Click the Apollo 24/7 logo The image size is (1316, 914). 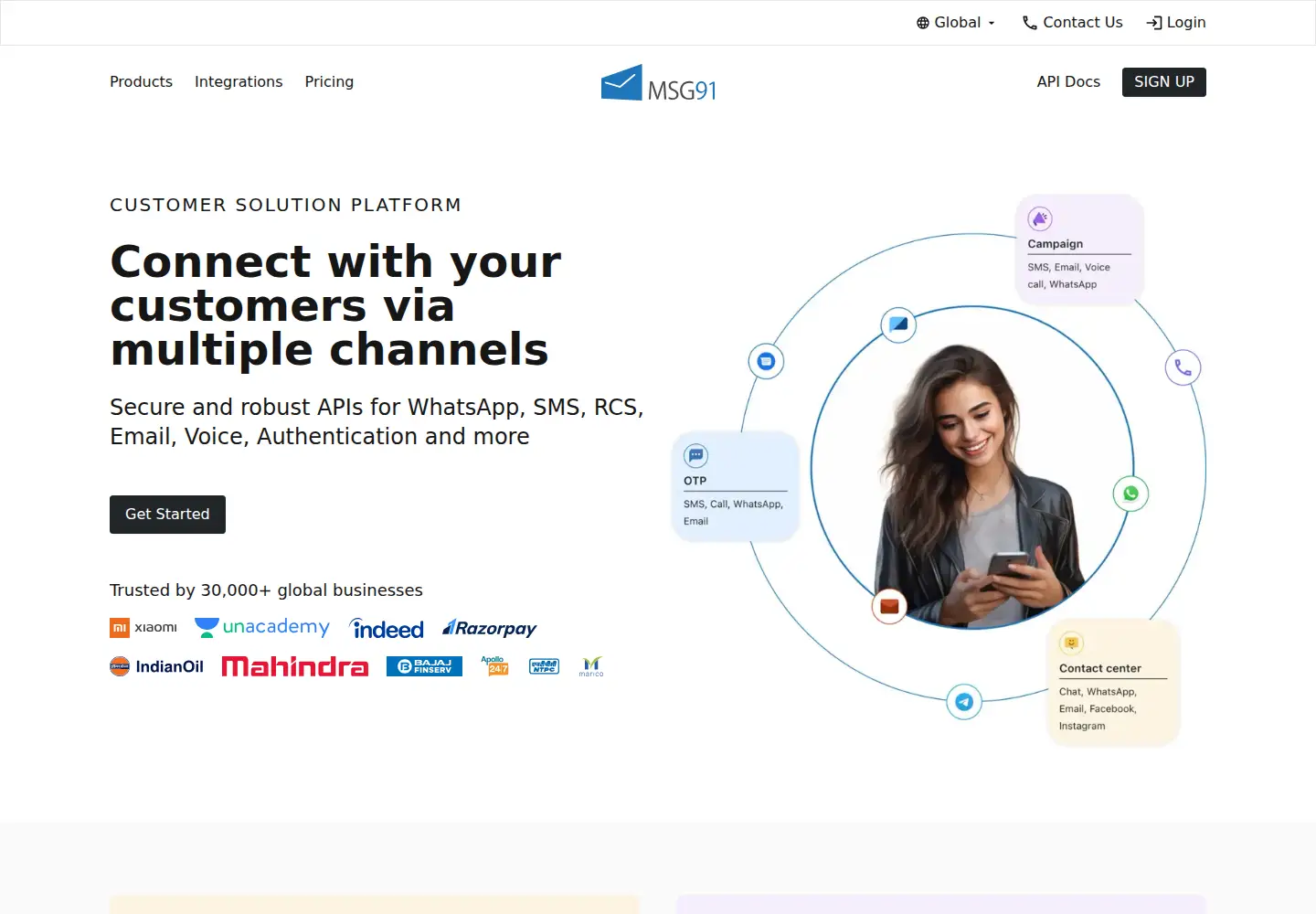(x=494, y=665)
